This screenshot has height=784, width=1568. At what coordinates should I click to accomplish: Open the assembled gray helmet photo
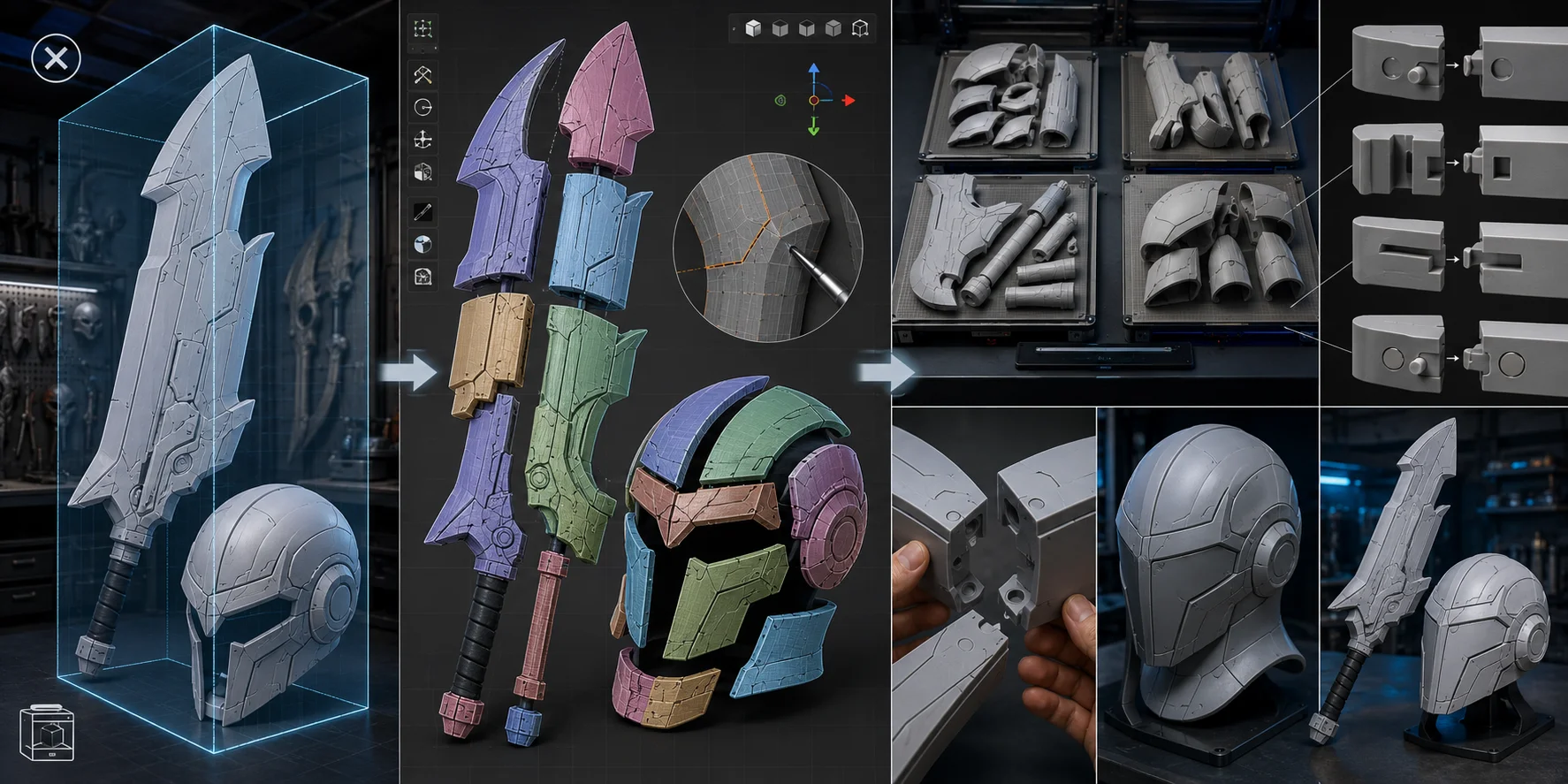click(1207, 596)
